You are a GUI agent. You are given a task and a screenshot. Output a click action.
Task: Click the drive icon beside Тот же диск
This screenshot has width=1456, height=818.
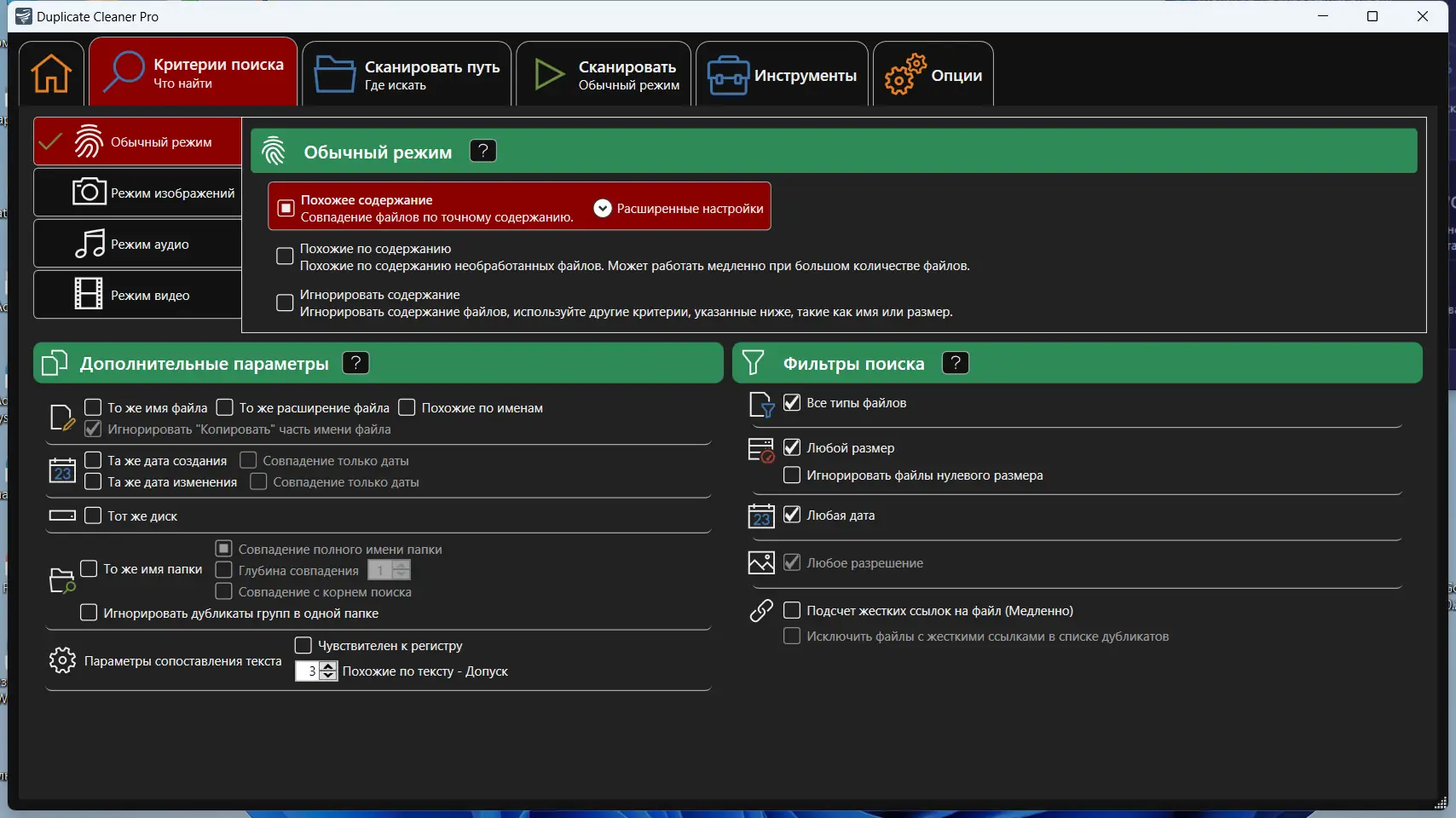pyautogui.click(x=62, y=516)
